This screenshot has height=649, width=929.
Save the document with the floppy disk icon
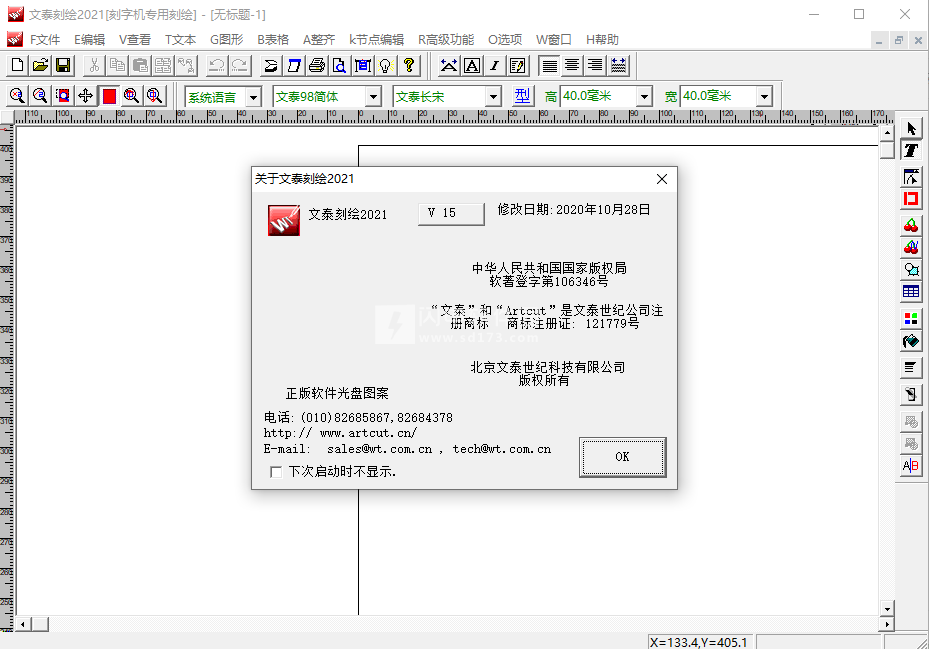tap(63, 65)
